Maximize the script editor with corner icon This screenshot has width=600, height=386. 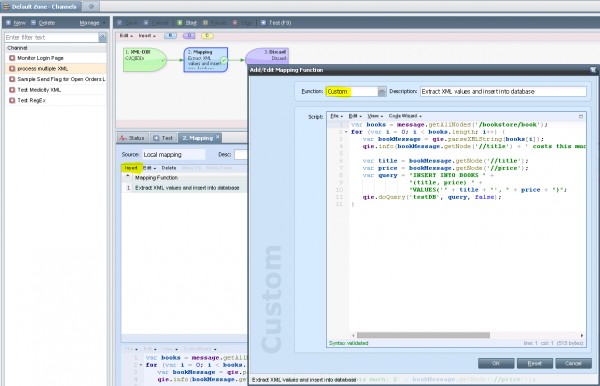click(580, 116)
